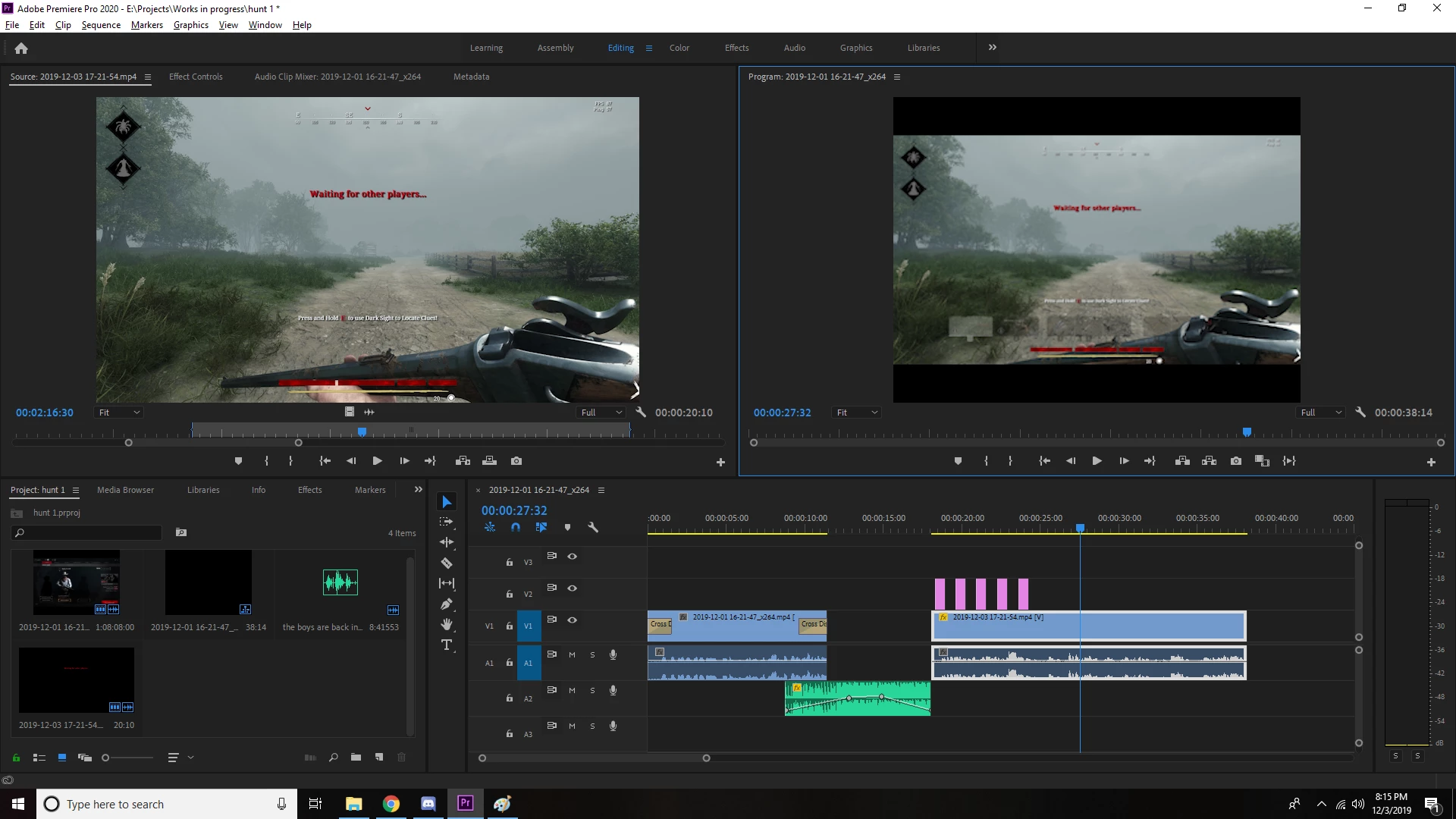Switch to Effect Controls tab

196,77
